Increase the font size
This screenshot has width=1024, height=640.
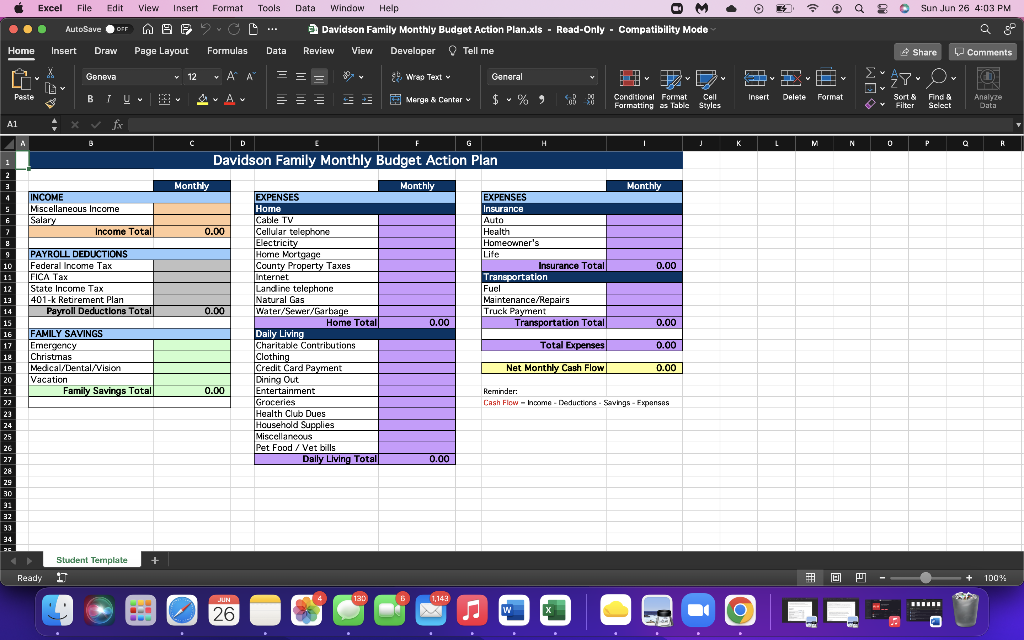[232, 76]
